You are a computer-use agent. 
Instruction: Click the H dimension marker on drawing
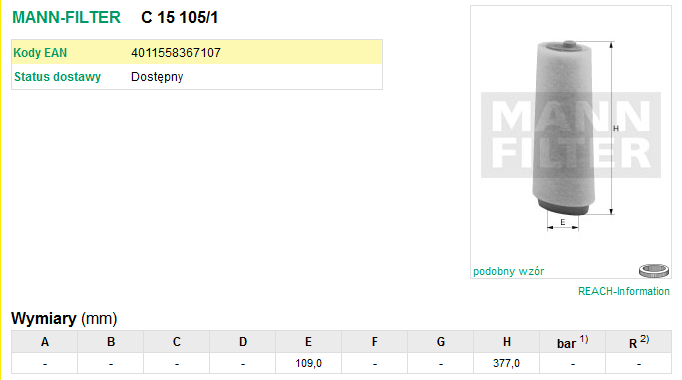616,128
